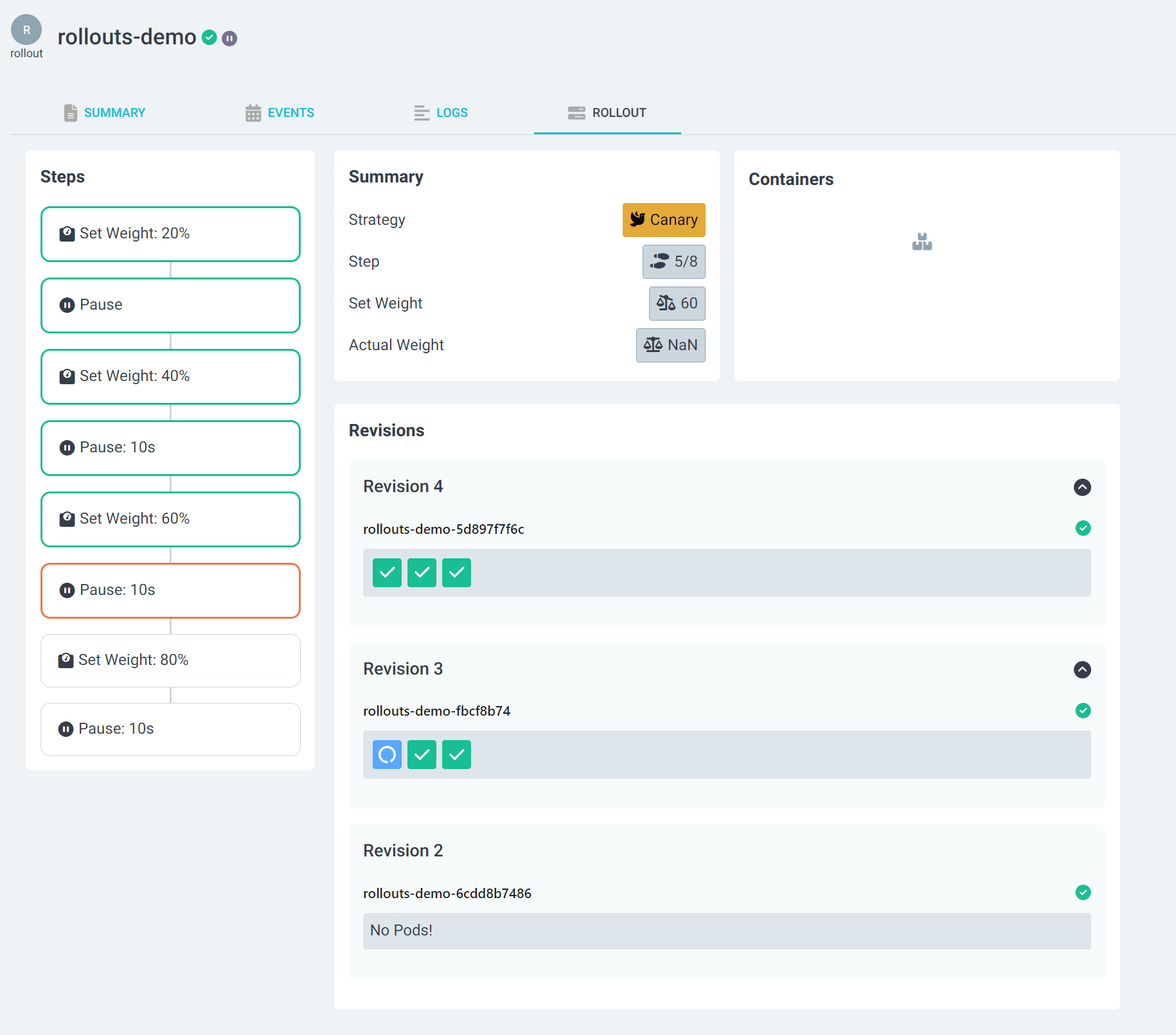
Task: Click the rollout avatar icon labeled R
Action: pos(26,30)
